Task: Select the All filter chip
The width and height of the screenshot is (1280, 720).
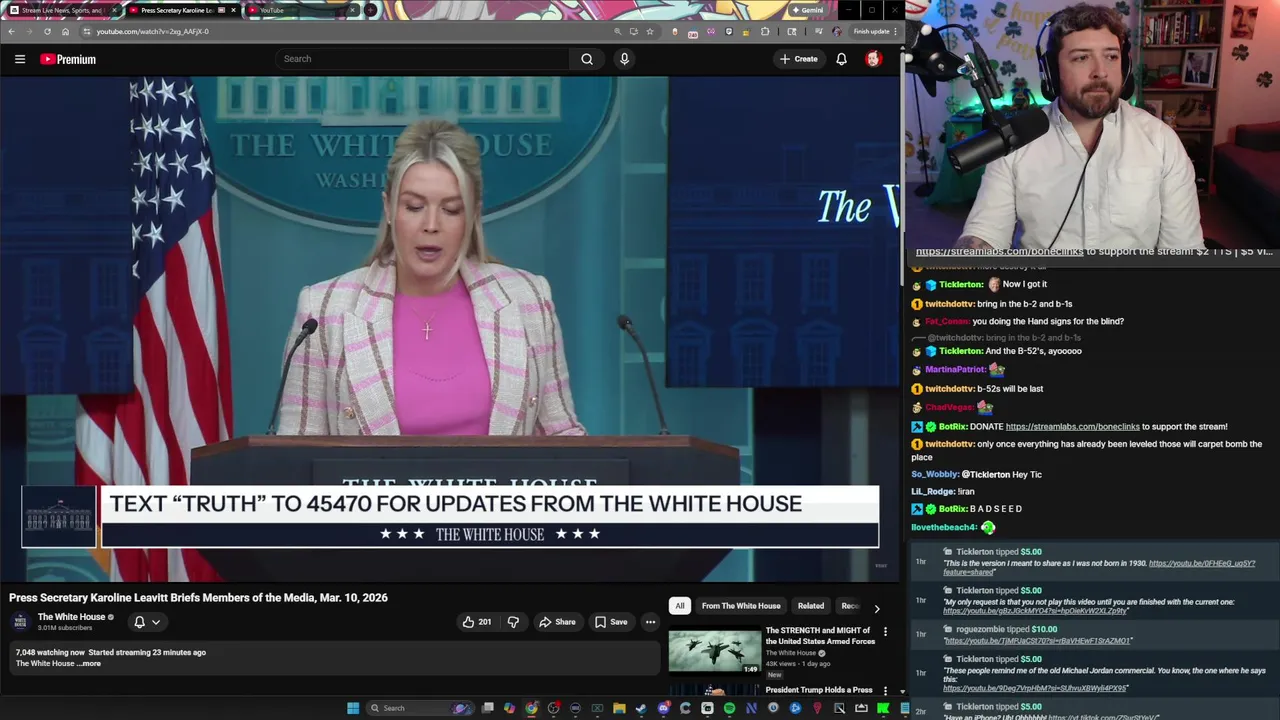Action: click(680, 606)
